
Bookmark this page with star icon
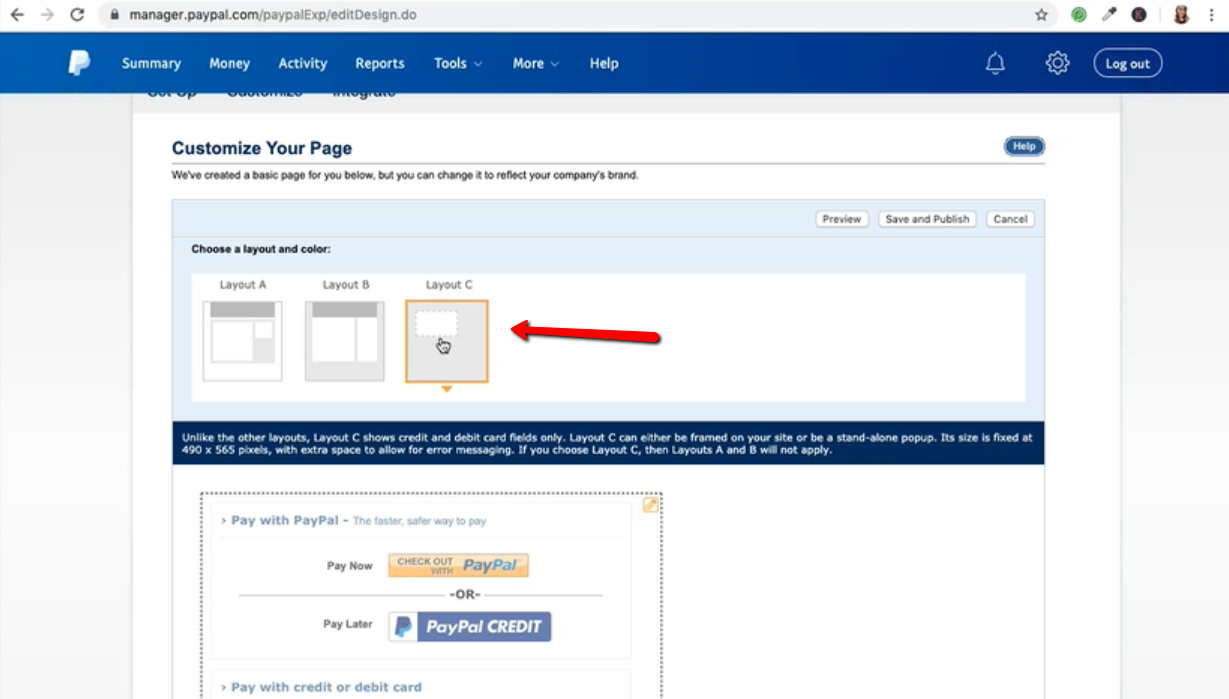point(1041,15)
